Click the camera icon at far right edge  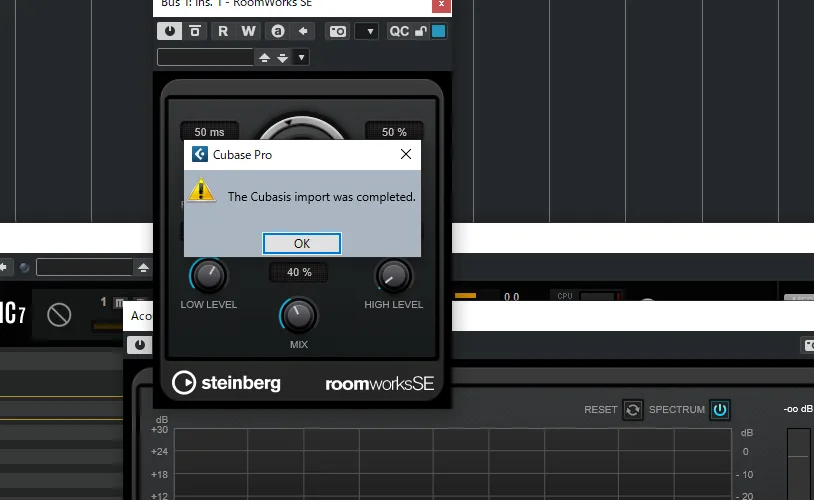tap(808, 345)
